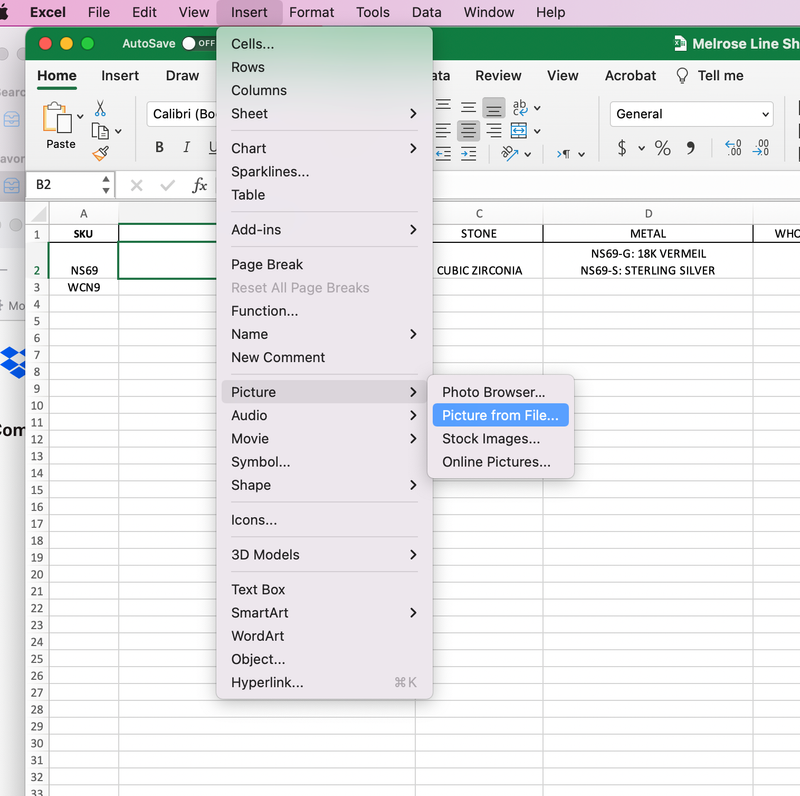Select cell A3 containing WCN9
Viewport: 800px width, 796px height.
[84, 288]
